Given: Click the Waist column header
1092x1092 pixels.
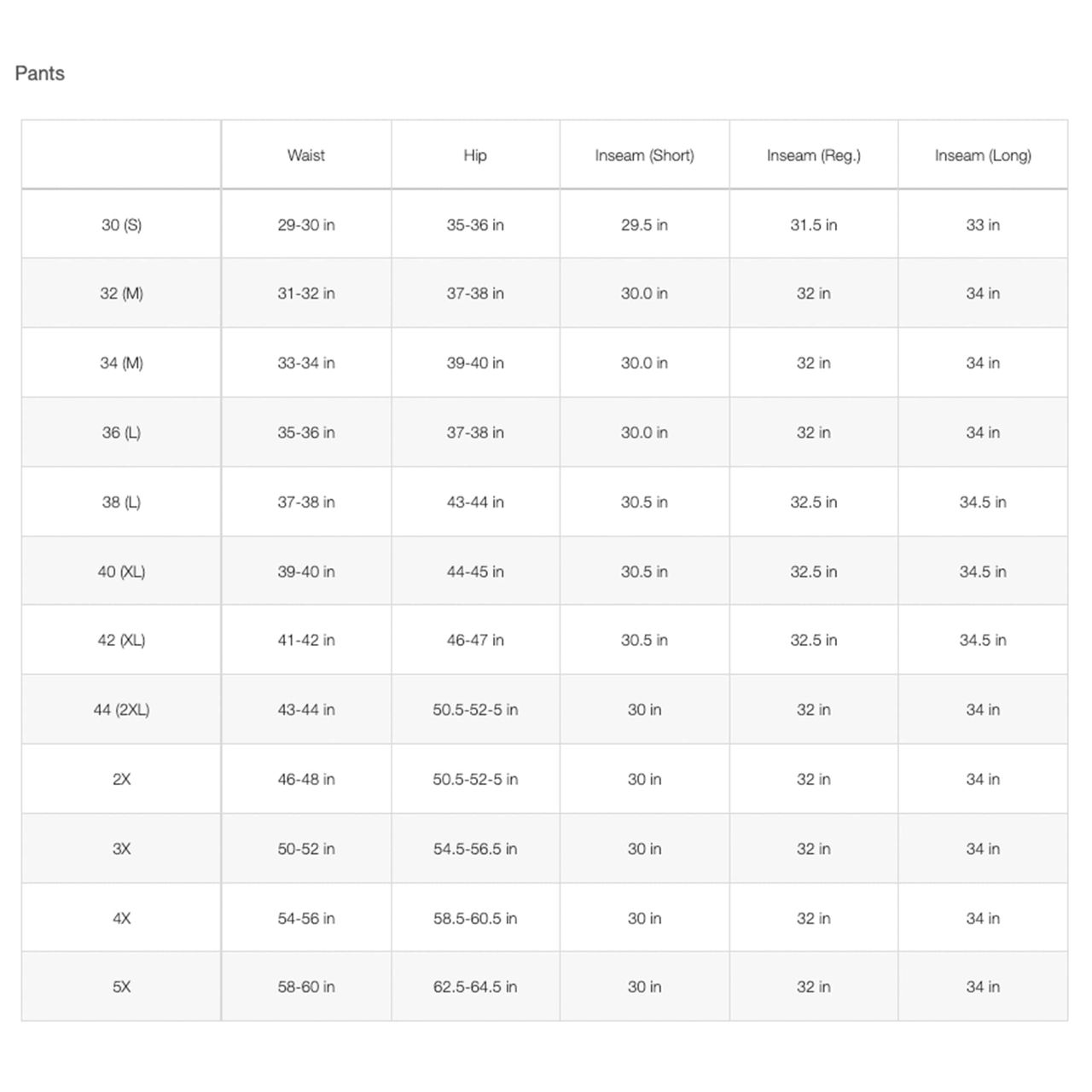Looking at the screenshot, I should pos(305,155).
